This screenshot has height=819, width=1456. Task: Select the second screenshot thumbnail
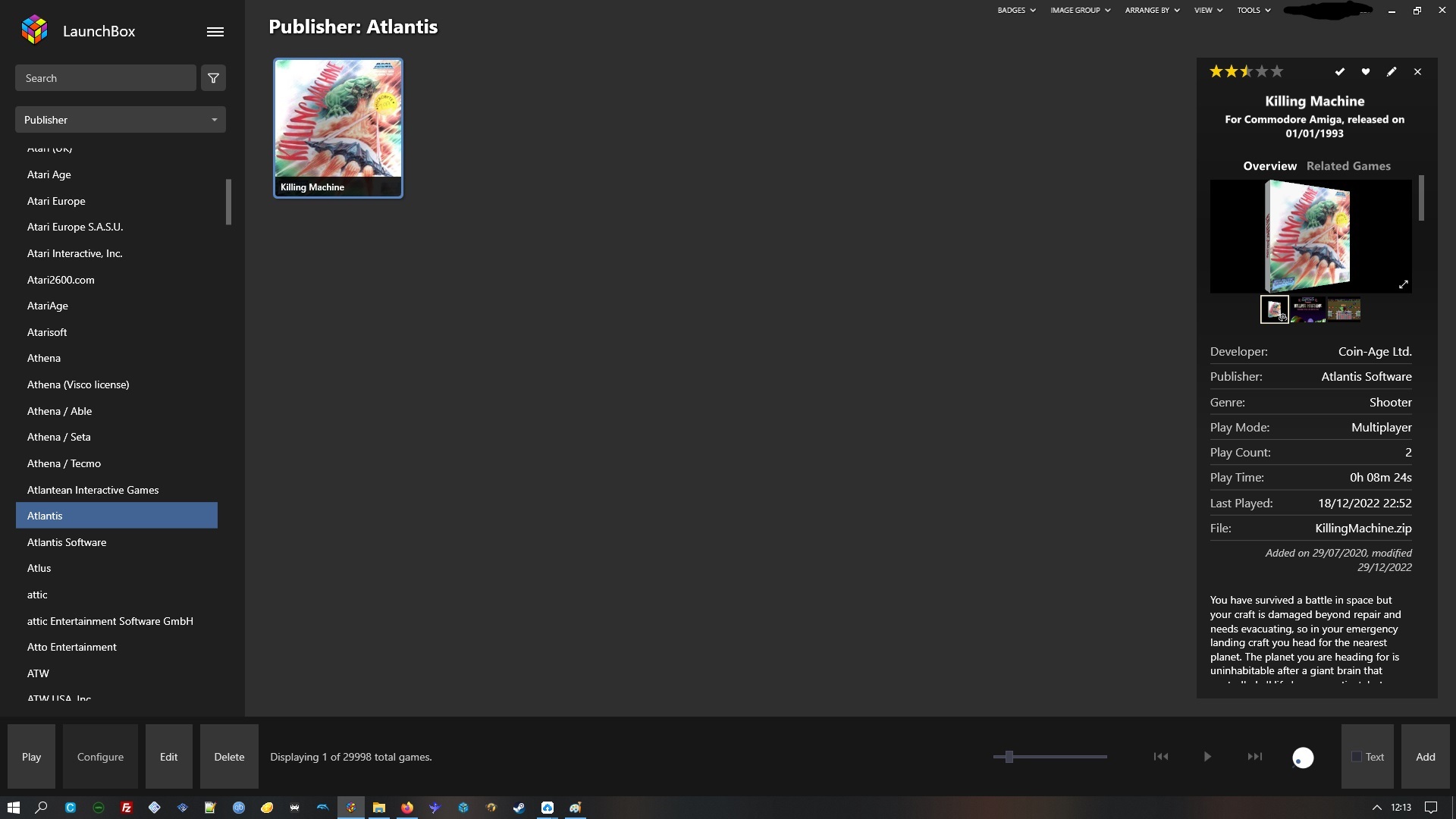click(1308, 309)
